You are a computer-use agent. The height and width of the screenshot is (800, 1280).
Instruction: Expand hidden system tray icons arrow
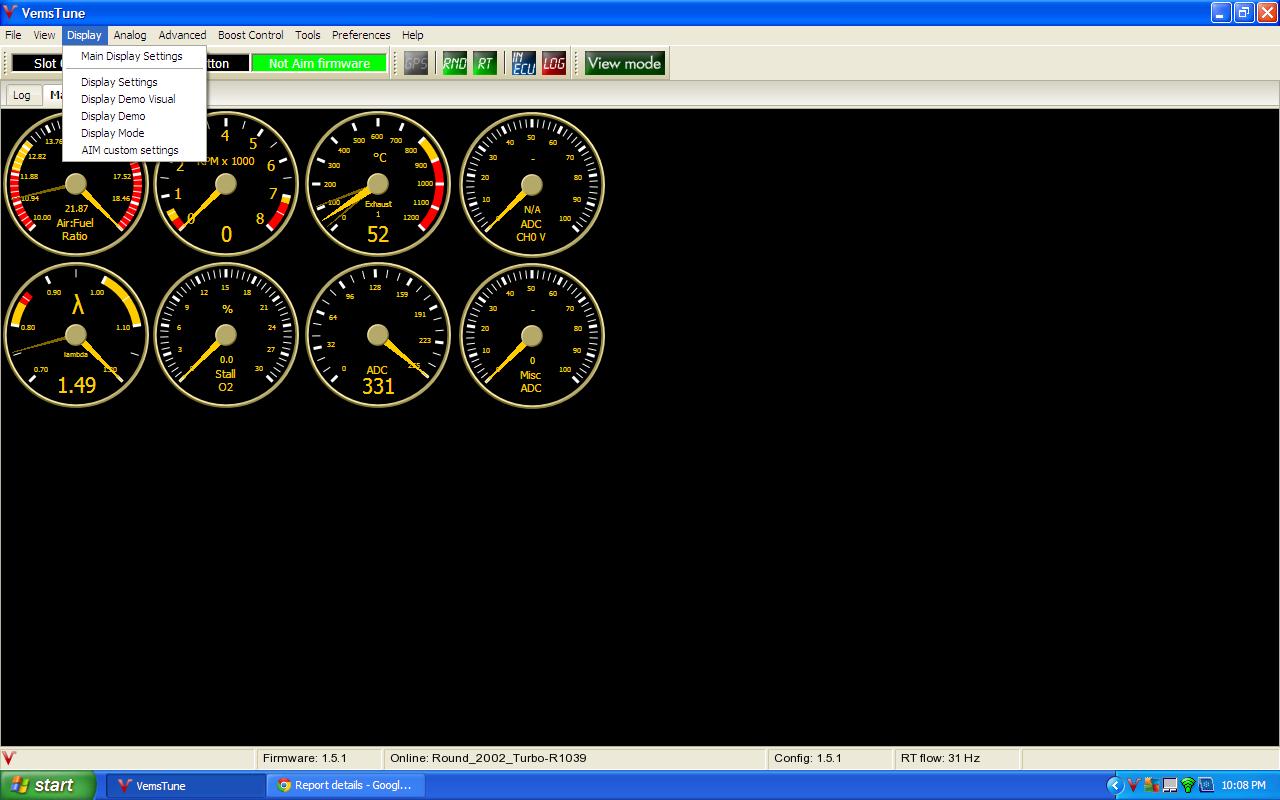(x=1115, y=785)
